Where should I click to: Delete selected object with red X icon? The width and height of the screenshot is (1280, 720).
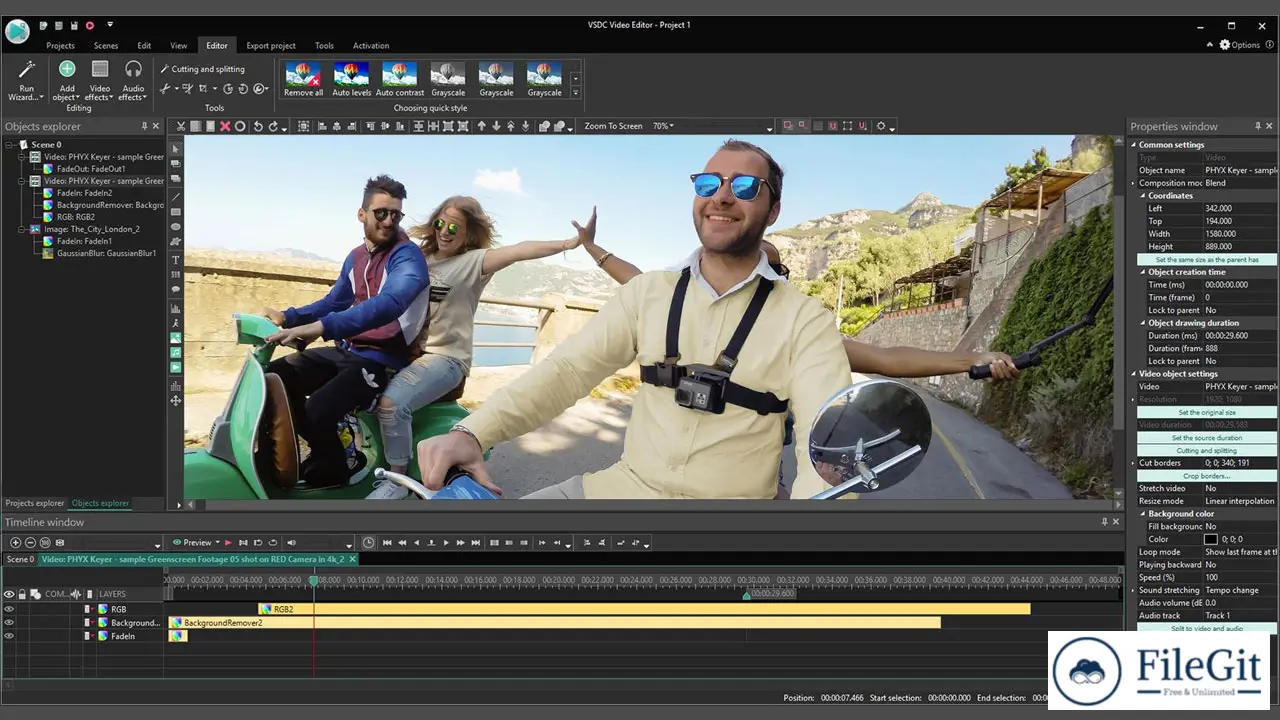click(225, 126)
